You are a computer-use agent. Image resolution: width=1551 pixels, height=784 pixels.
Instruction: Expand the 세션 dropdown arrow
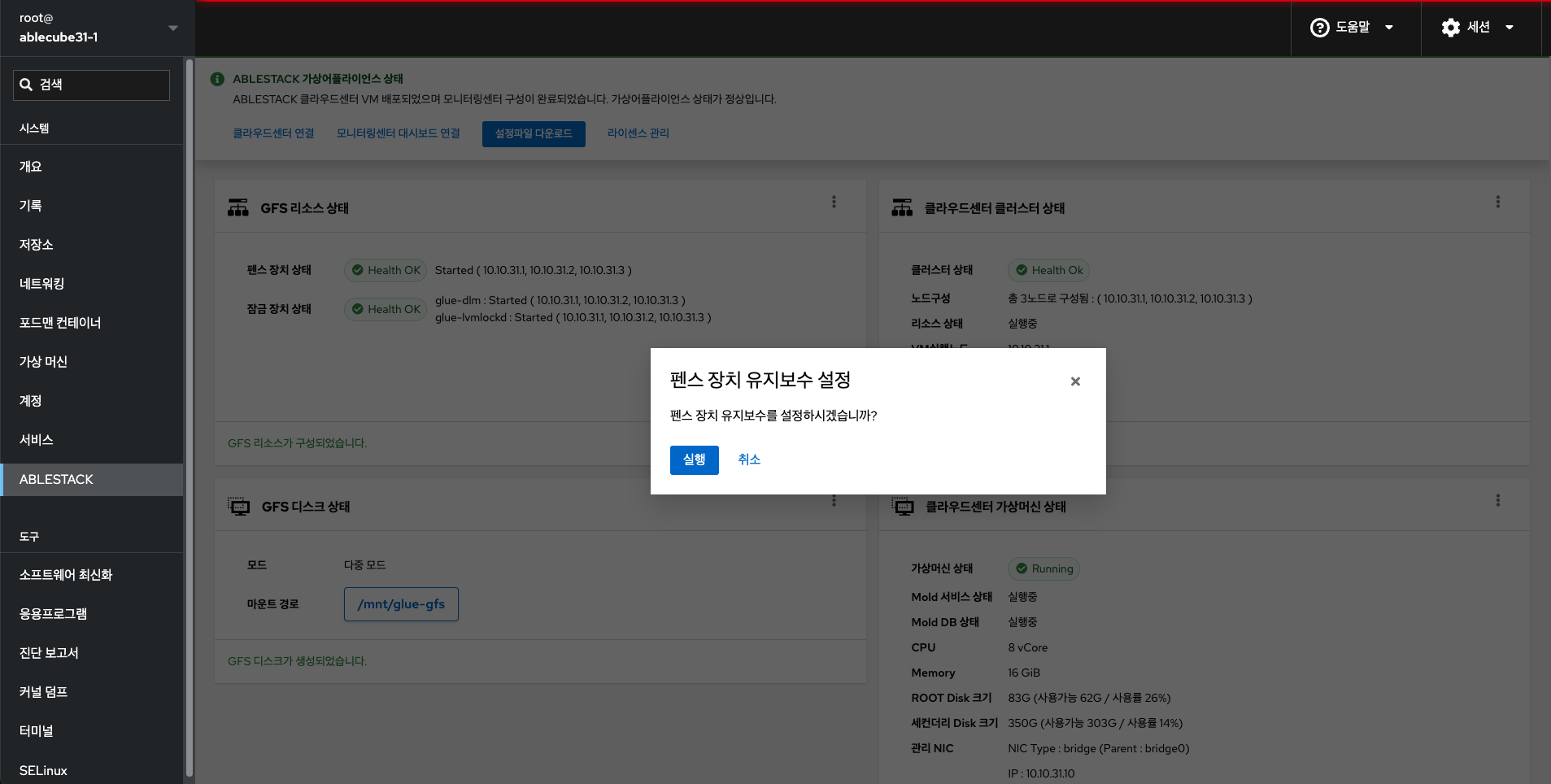click(1510, 28)
